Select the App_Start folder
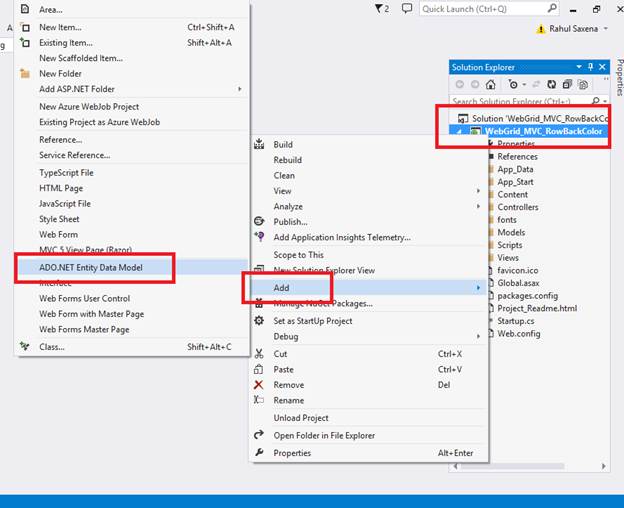Screen dimensions: 624x508 (x=515, y=182)
